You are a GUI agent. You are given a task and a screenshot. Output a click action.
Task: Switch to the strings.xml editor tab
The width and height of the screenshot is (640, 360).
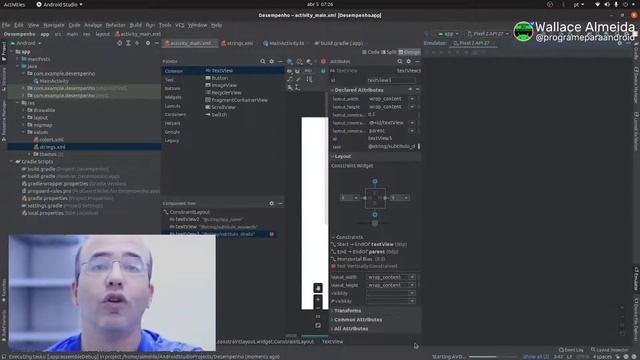coord(237,43)
